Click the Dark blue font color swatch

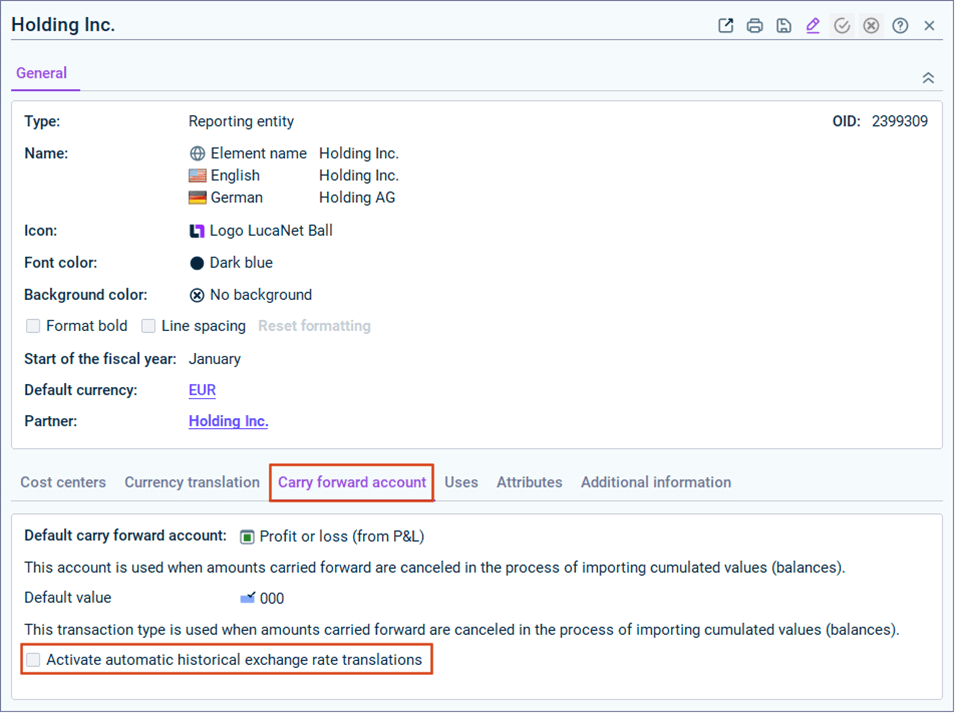(197, 263)
